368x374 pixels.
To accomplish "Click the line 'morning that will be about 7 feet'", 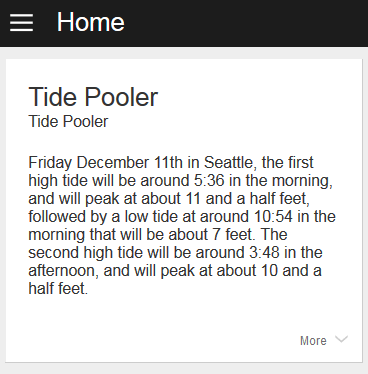I will 158,235.
